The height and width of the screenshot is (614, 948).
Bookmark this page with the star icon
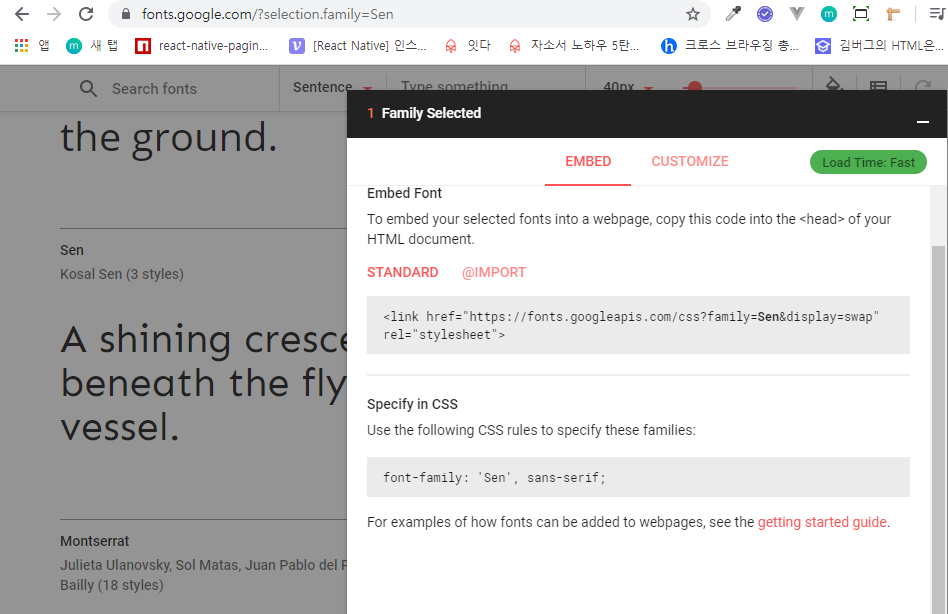click(693, 14)
